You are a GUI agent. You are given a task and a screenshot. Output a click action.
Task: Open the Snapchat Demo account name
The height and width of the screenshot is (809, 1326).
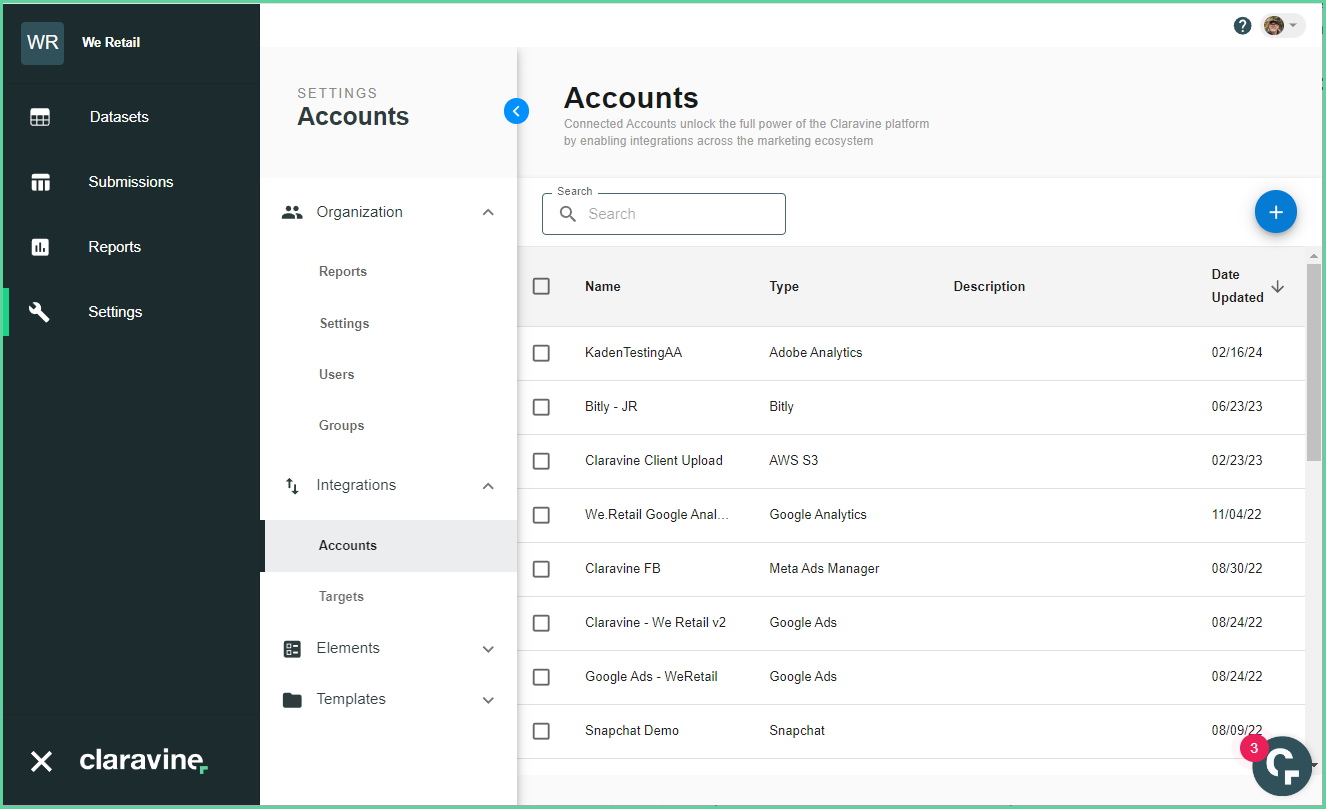pyautogui.click(x=632, y=731)
